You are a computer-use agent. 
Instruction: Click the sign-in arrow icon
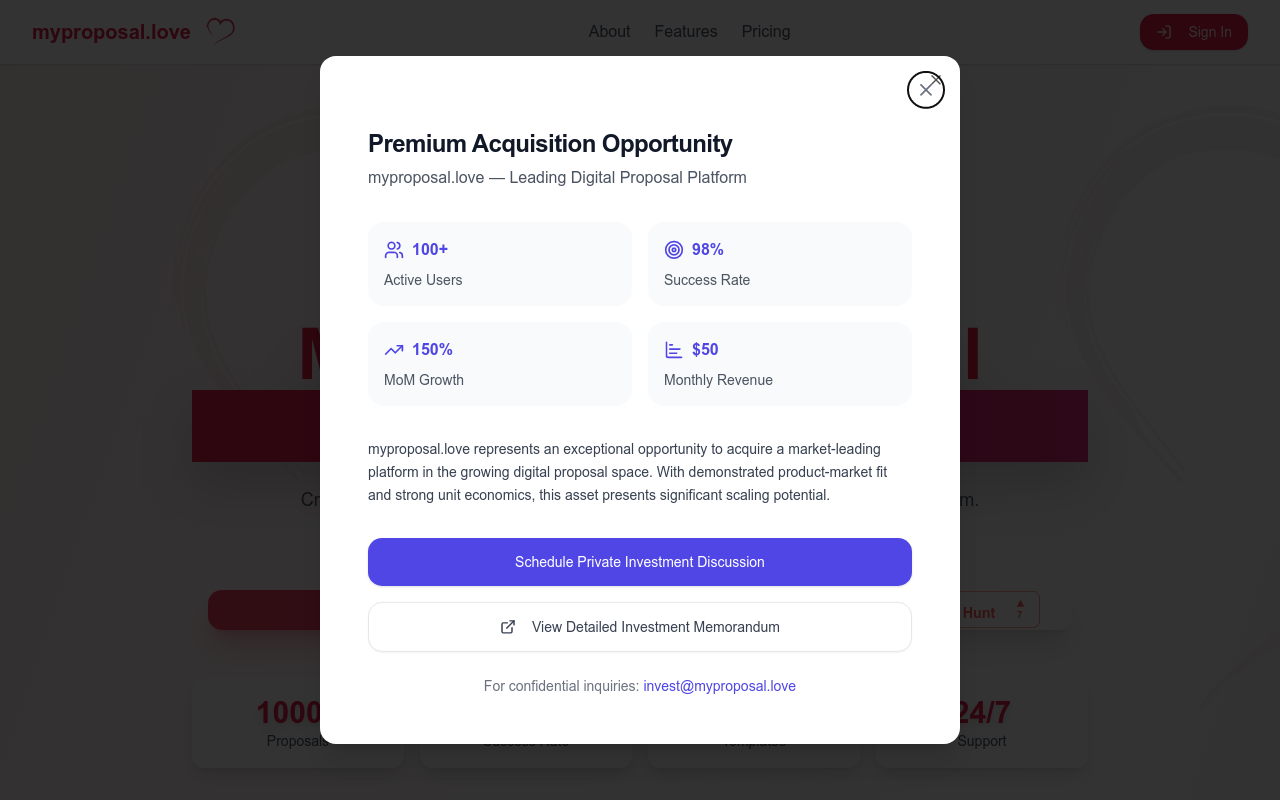[x=1164, y=32]
